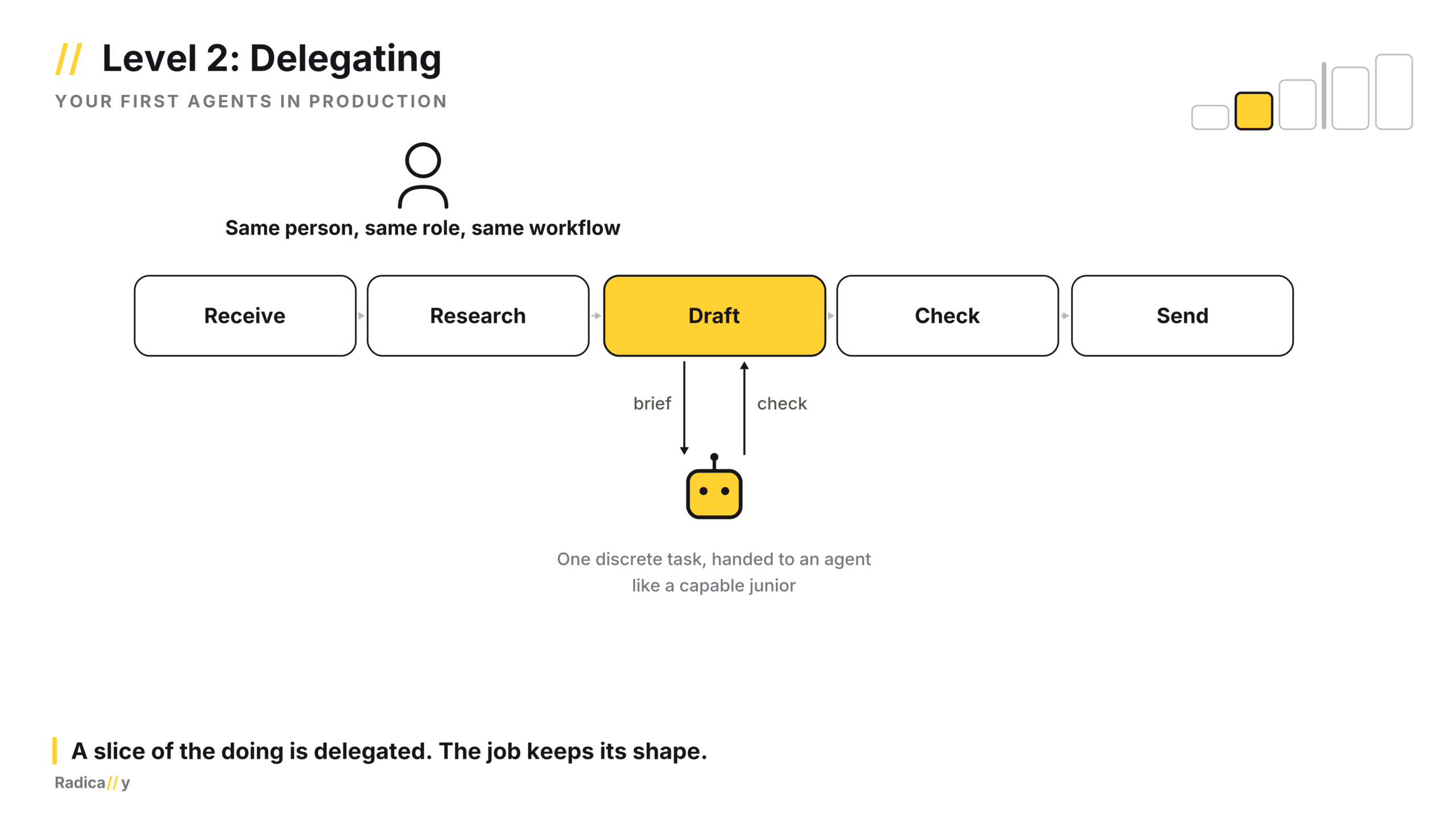Select the highlighted Draft workflow box
This screenshot has height=819, width=1456.
[x=714, y=316]
